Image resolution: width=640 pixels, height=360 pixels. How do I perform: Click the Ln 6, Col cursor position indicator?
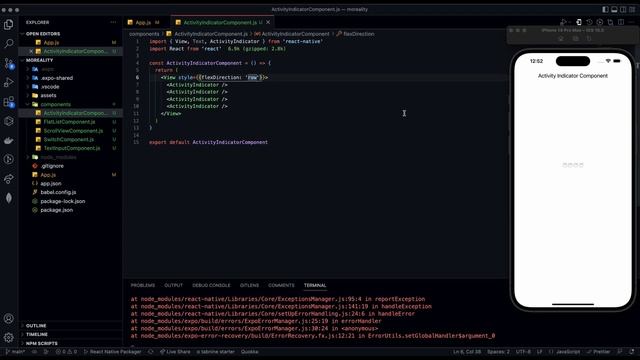point(467,352)
